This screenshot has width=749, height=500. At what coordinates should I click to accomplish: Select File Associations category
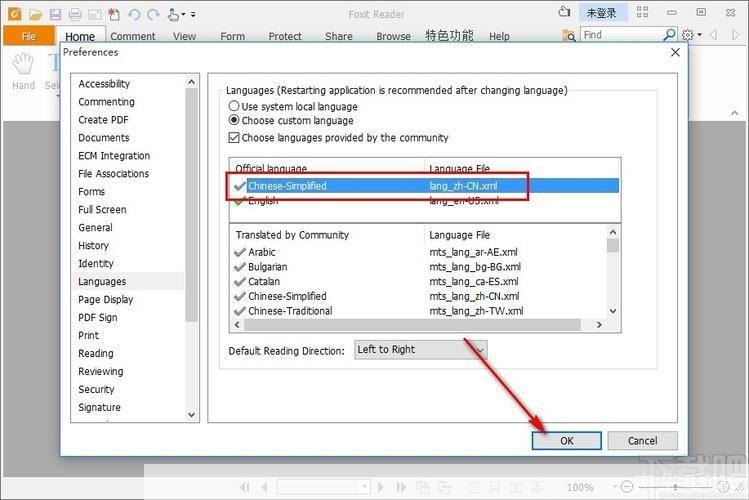point(114,174)
